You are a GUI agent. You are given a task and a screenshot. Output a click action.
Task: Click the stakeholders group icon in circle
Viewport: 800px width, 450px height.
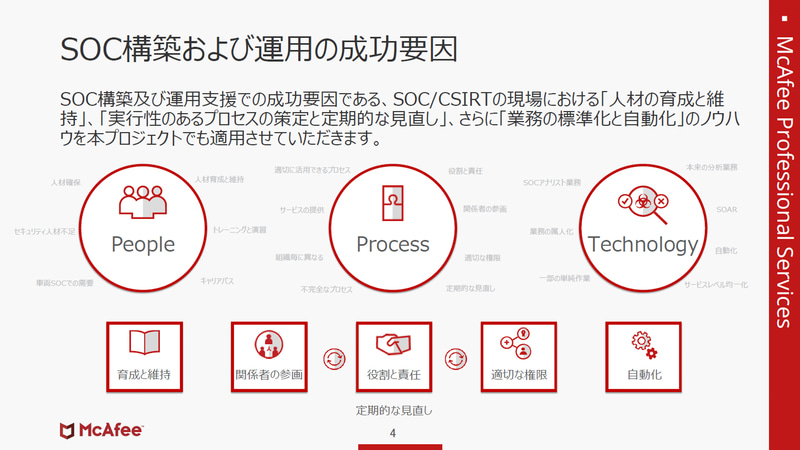coord(269,344)
